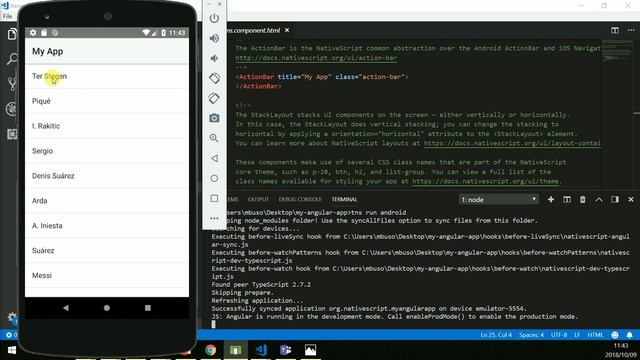Close the component.html editor tab

287,30
